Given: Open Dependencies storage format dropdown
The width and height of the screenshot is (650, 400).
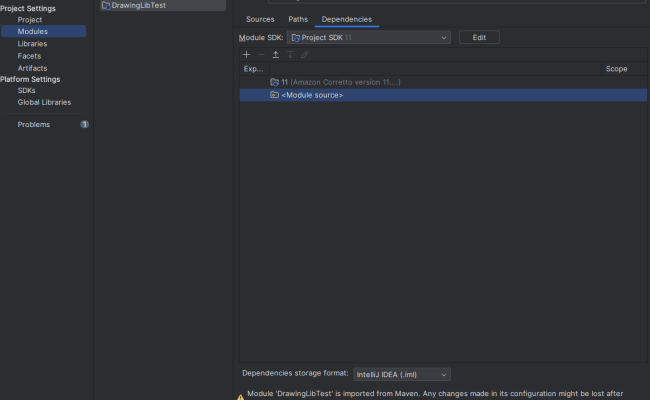Looking at the screenshot, I should pos(402,374).
